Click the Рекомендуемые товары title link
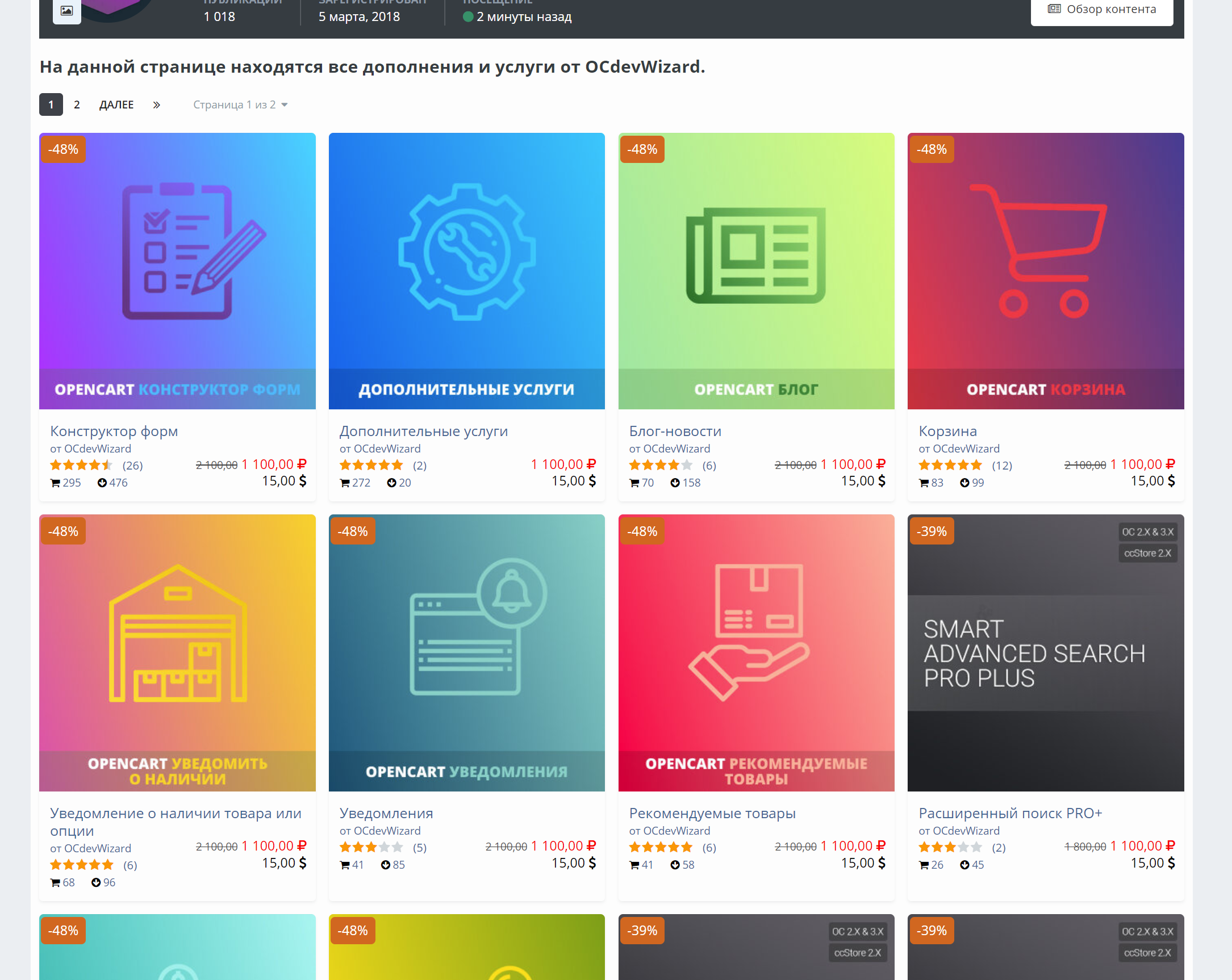 [x=712, y=813]
